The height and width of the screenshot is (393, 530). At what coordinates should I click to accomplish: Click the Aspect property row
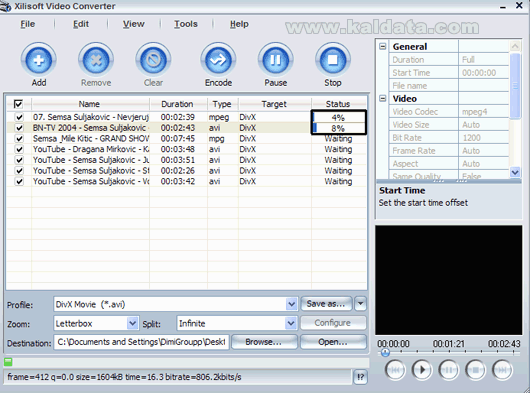(449, 164)
